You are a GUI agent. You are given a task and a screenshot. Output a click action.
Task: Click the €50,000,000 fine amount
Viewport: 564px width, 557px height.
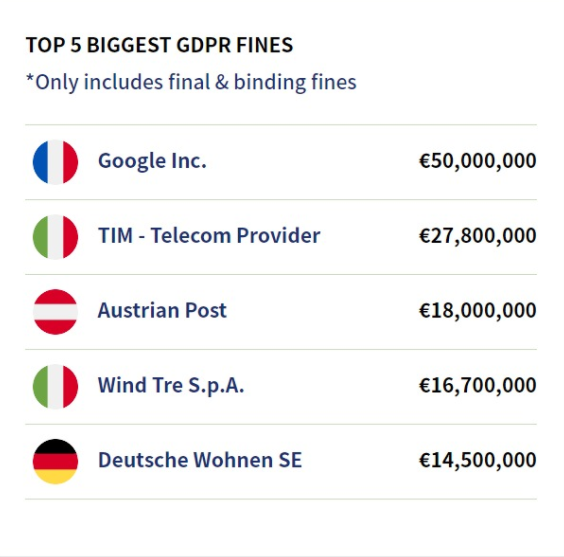[478, 161]
